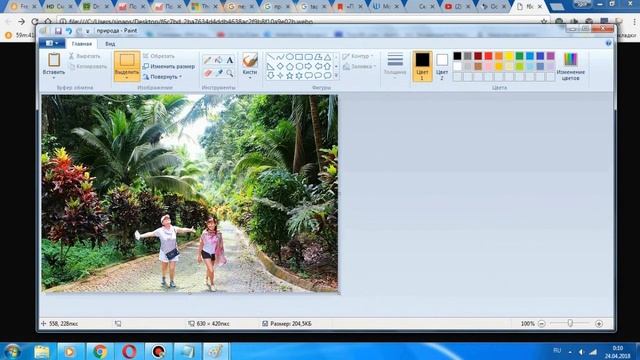Image resolution: width=640 pixels, height=360 pixels.
Task: Select the Color picker eyedropper tool
Action: coord(218,73)
